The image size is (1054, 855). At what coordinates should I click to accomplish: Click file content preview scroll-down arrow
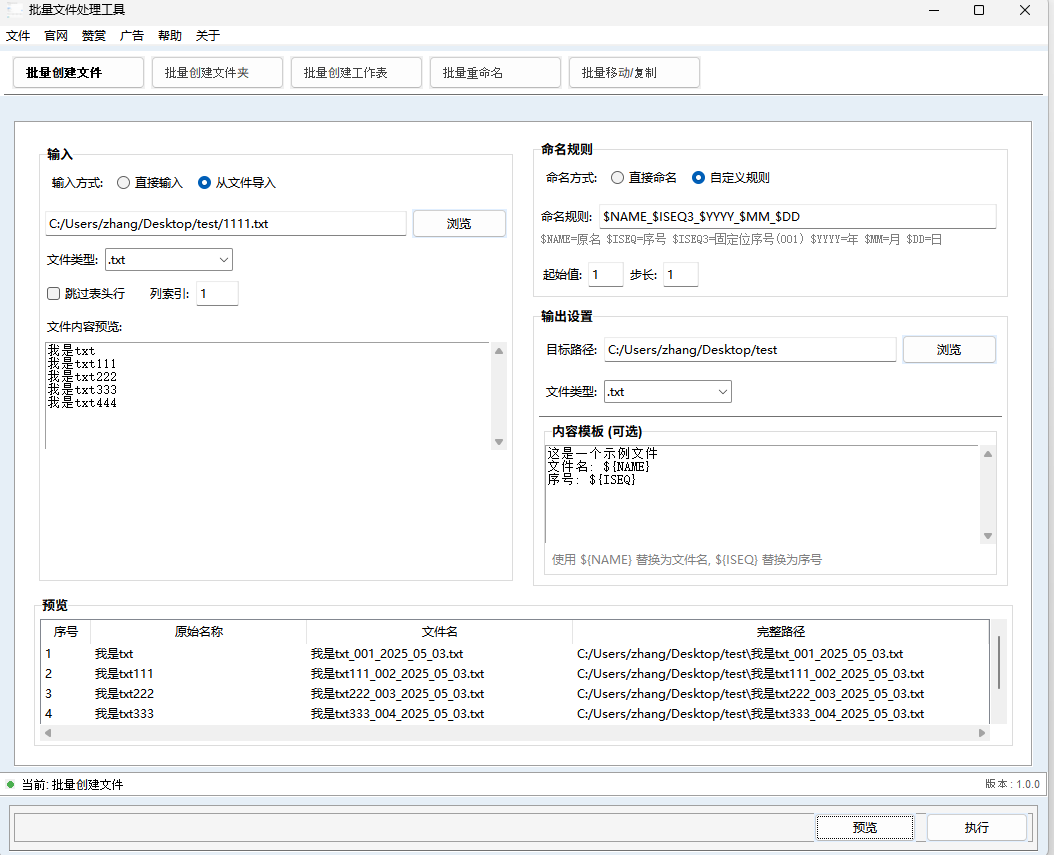tap(499, 441)
